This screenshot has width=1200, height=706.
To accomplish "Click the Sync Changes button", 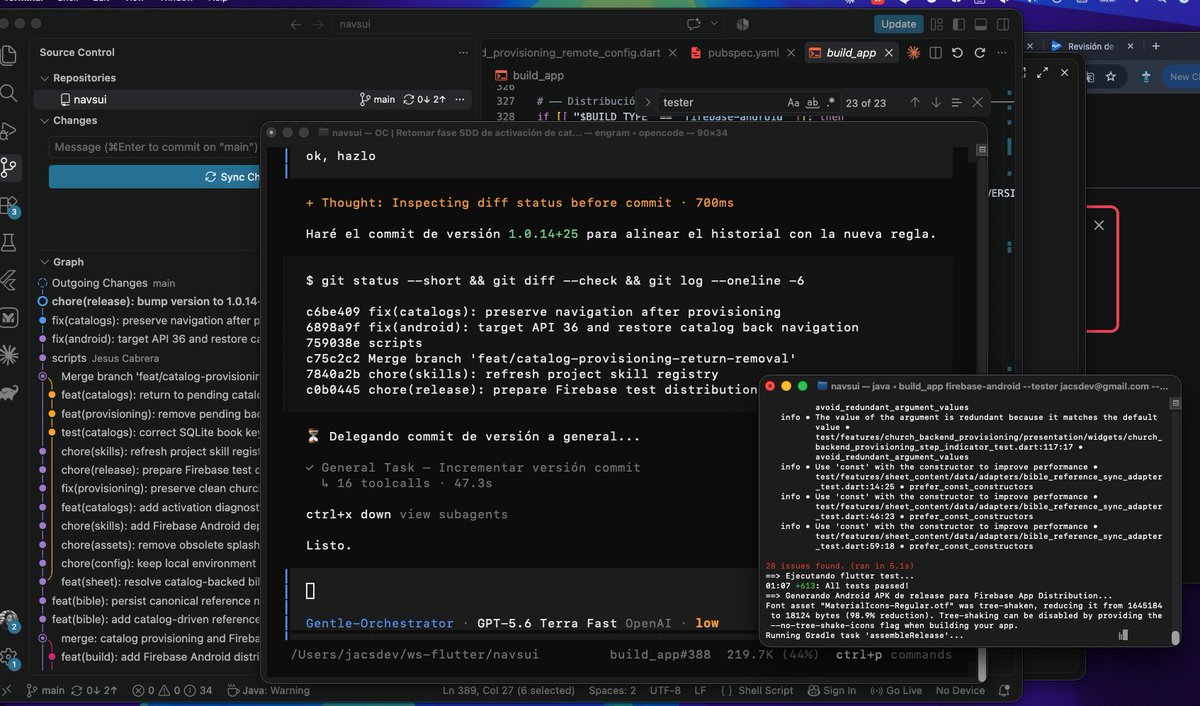I will [x=153, y=176].
